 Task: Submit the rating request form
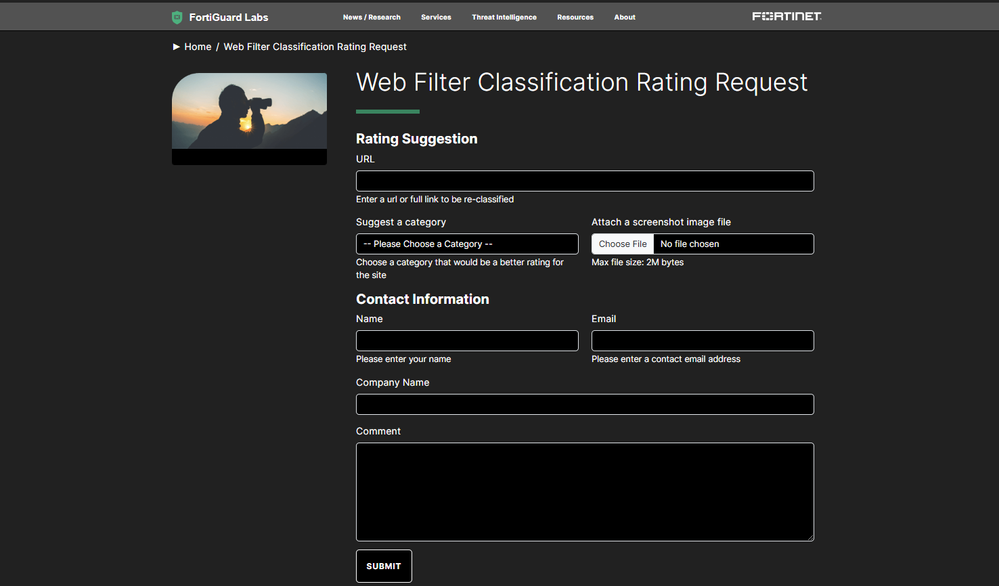click(x=383, y=566)
